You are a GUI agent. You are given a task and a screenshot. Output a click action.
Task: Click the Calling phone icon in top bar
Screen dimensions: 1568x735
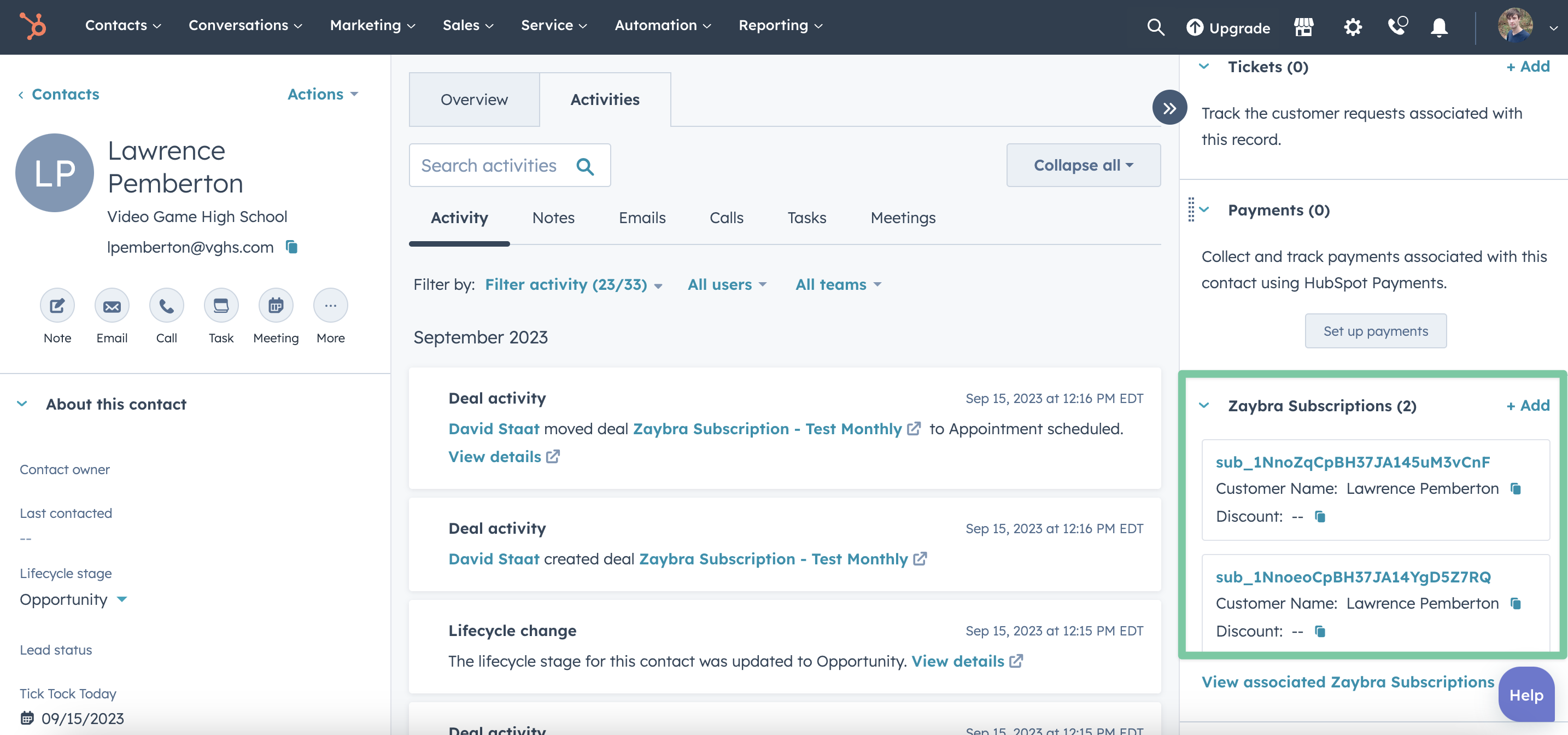coord(1397,27)
